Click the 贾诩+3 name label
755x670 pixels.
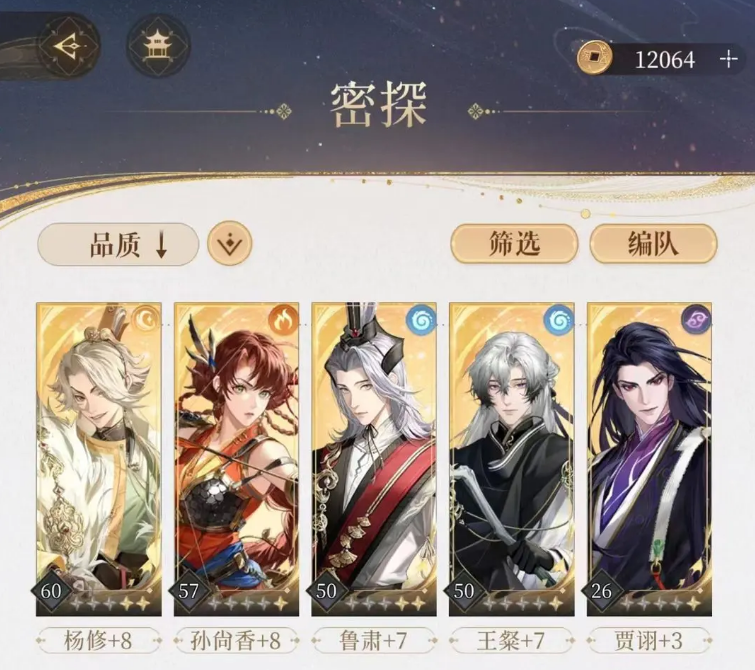point(649,641)
